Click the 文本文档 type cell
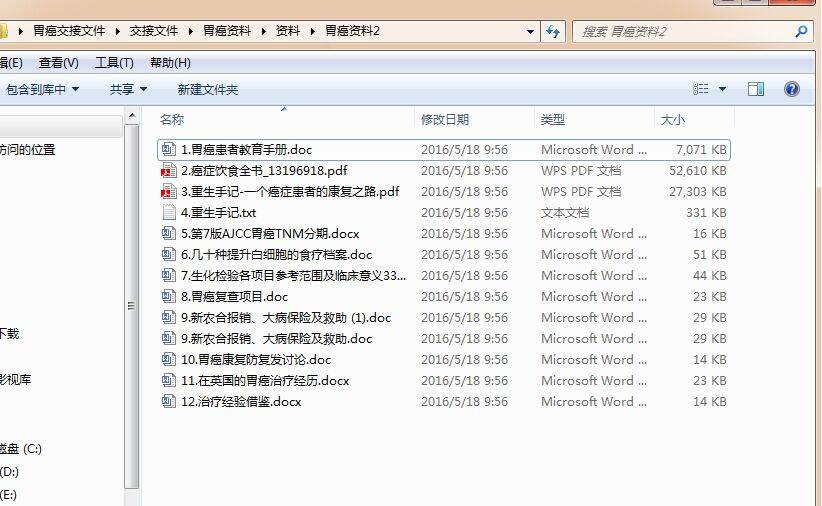The image size is (822, 506). point(565,213)
